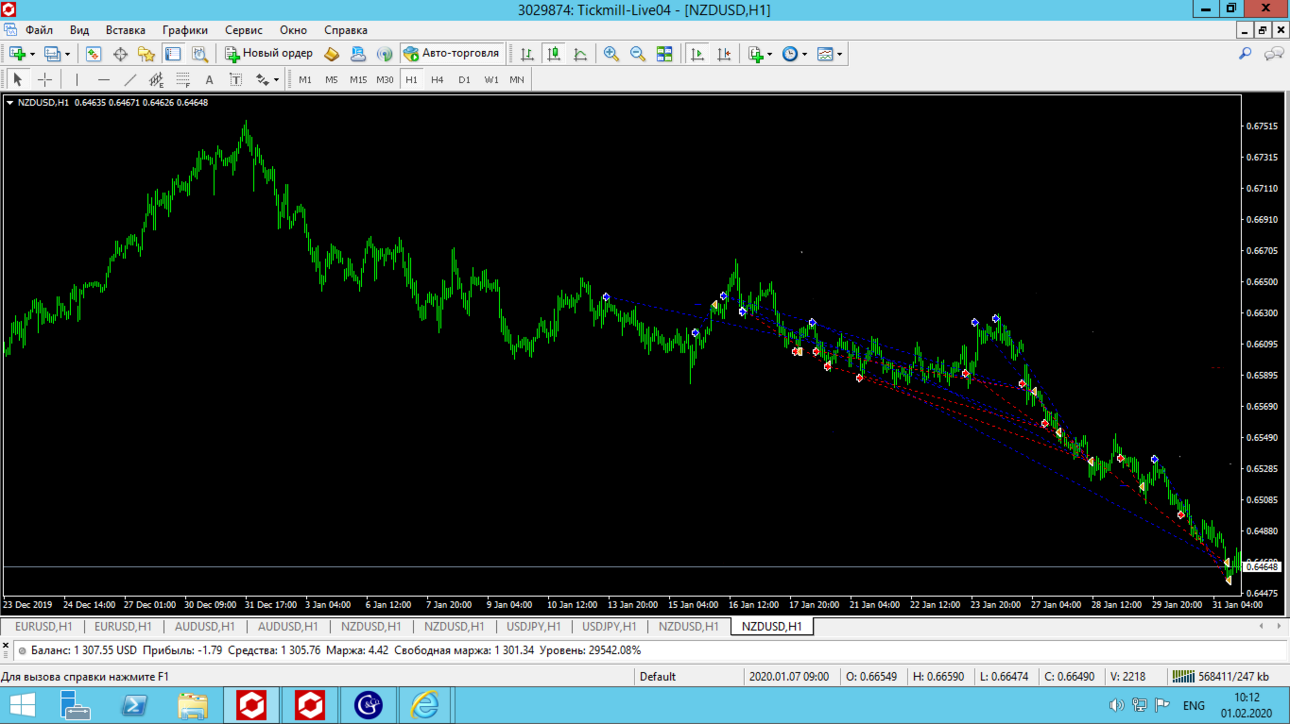Zoom out the chart

click(638, 54)
